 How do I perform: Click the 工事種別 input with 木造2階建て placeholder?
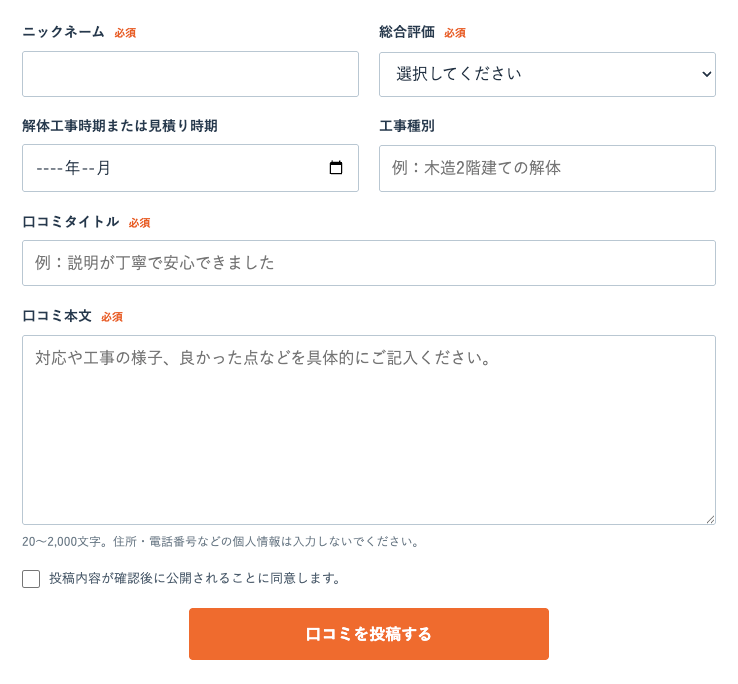click(547, 169)
